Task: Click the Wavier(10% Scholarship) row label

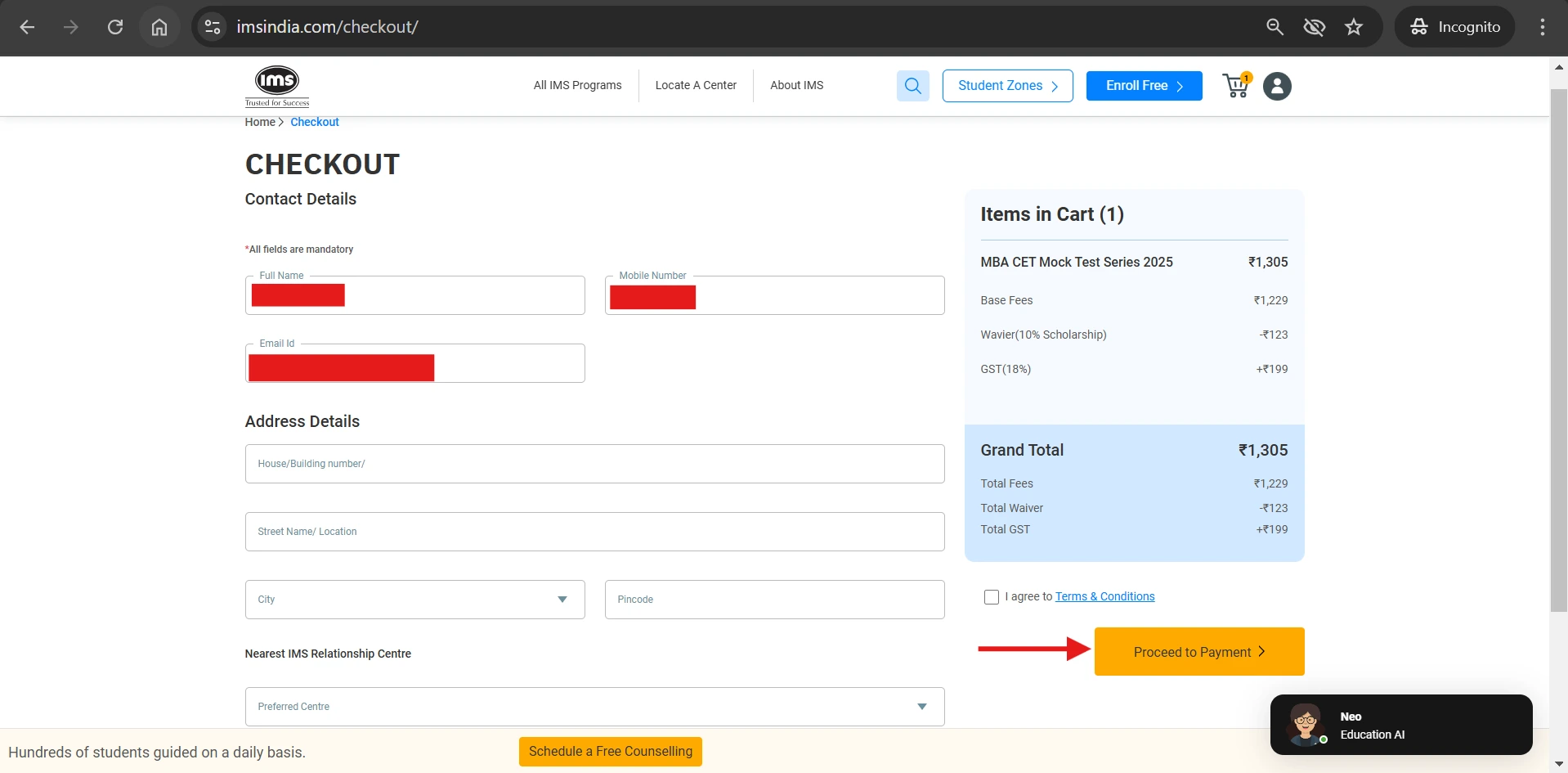Action: [1043, 335]
